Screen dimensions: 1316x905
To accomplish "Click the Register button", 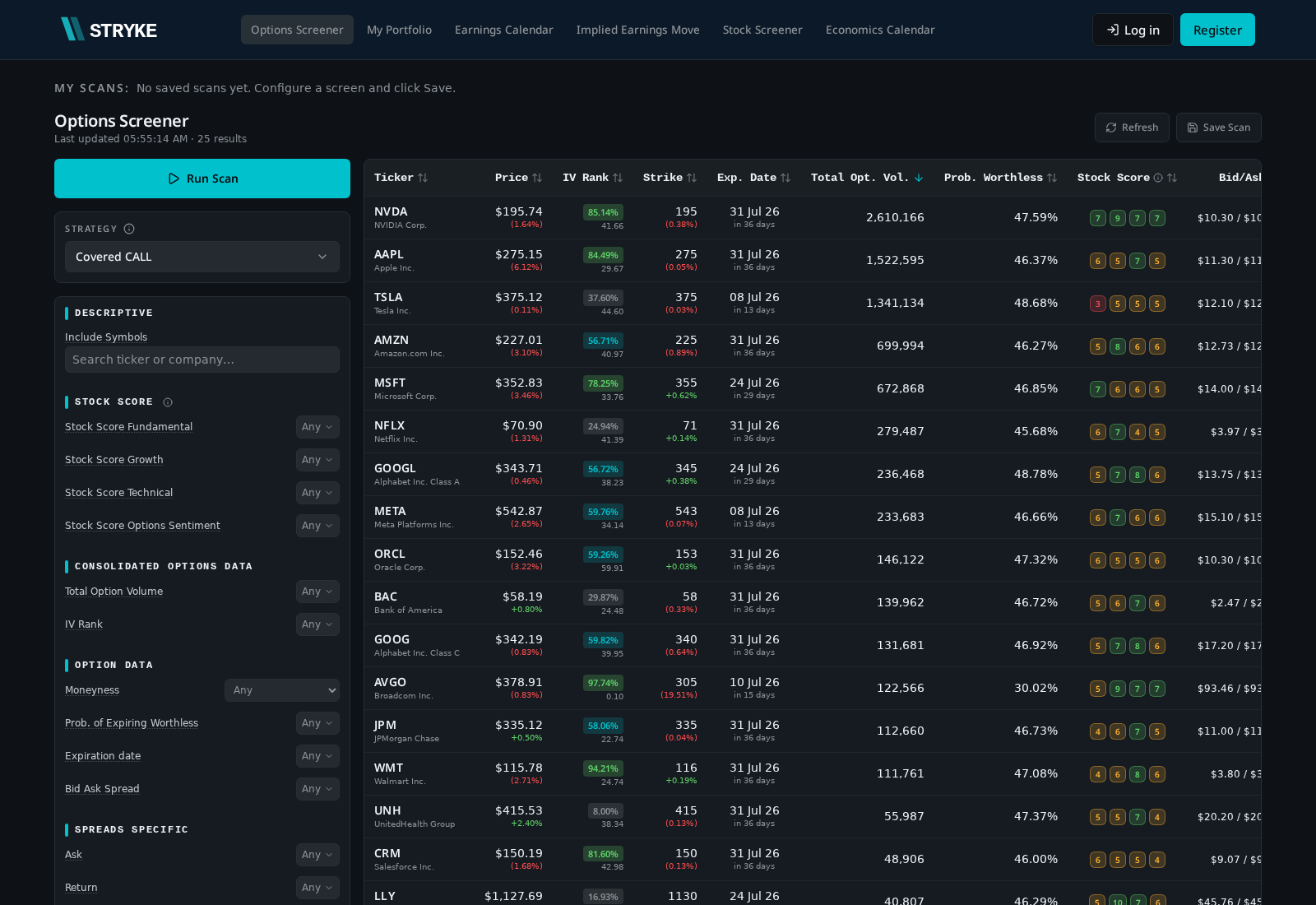I will 1217,30.
